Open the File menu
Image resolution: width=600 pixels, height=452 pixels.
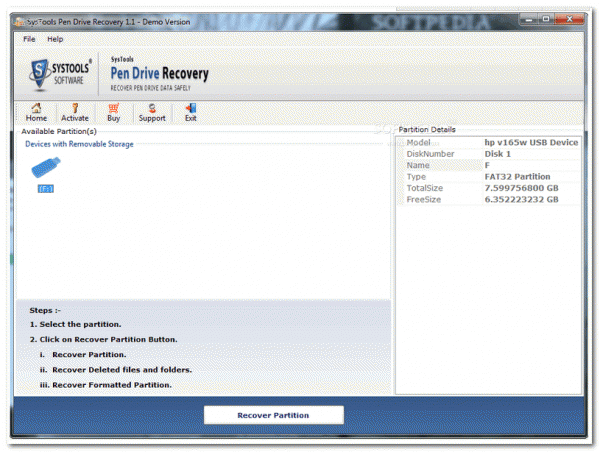pyautogui.click(x=29, y=39)
